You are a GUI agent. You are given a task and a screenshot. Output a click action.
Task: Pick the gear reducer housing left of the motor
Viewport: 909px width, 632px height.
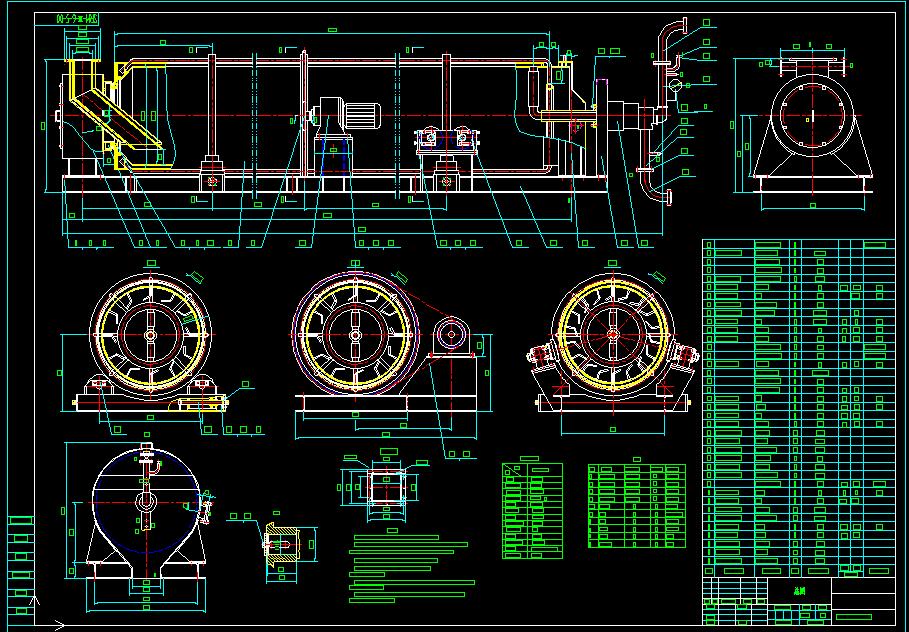coord(332,116)
